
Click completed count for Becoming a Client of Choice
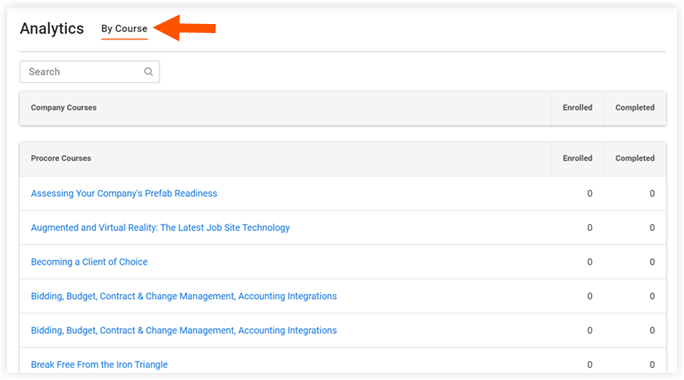(652, 262)
